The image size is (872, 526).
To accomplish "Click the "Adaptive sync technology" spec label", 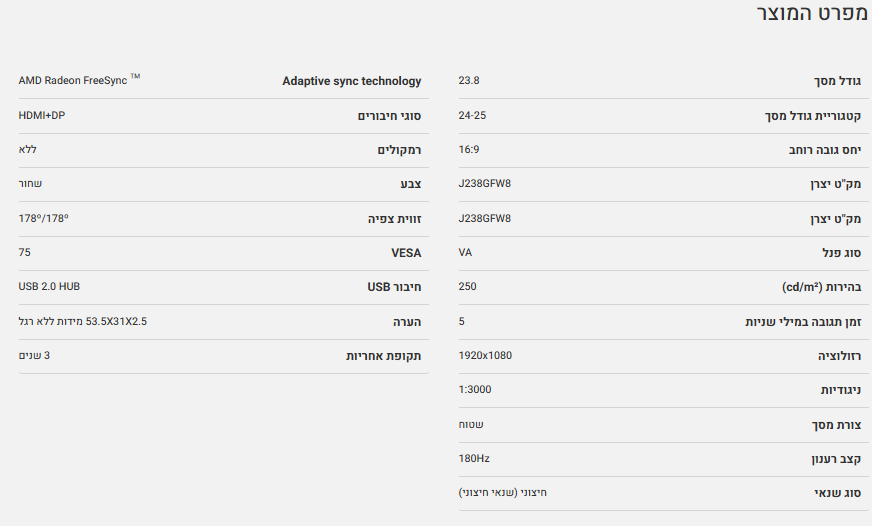I will [x=351, y=81].
